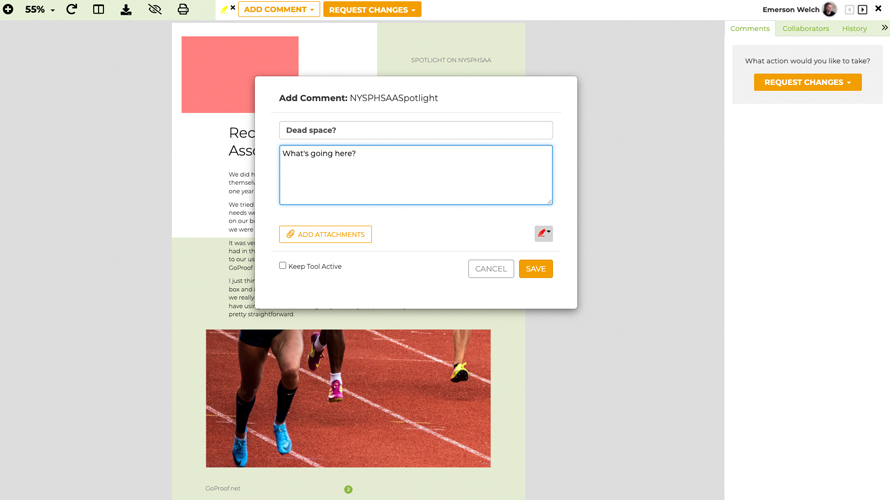Close the proof viewer with top-right X
The height and width of the screenshot is (500, 890).
pyautogui.click(x=878, y=9)
